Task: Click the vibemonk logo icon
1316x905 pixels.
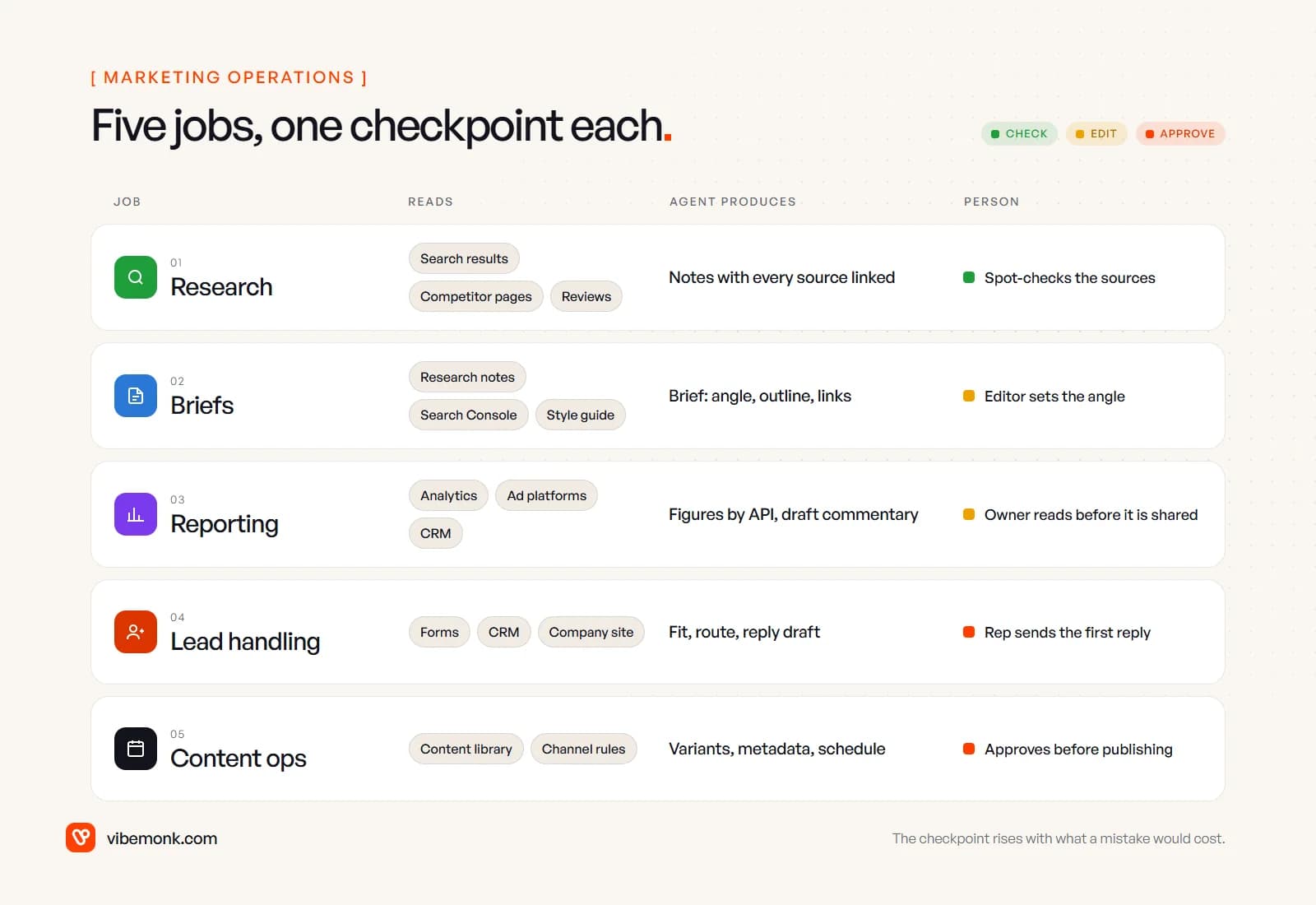Action: click(81, 838)
